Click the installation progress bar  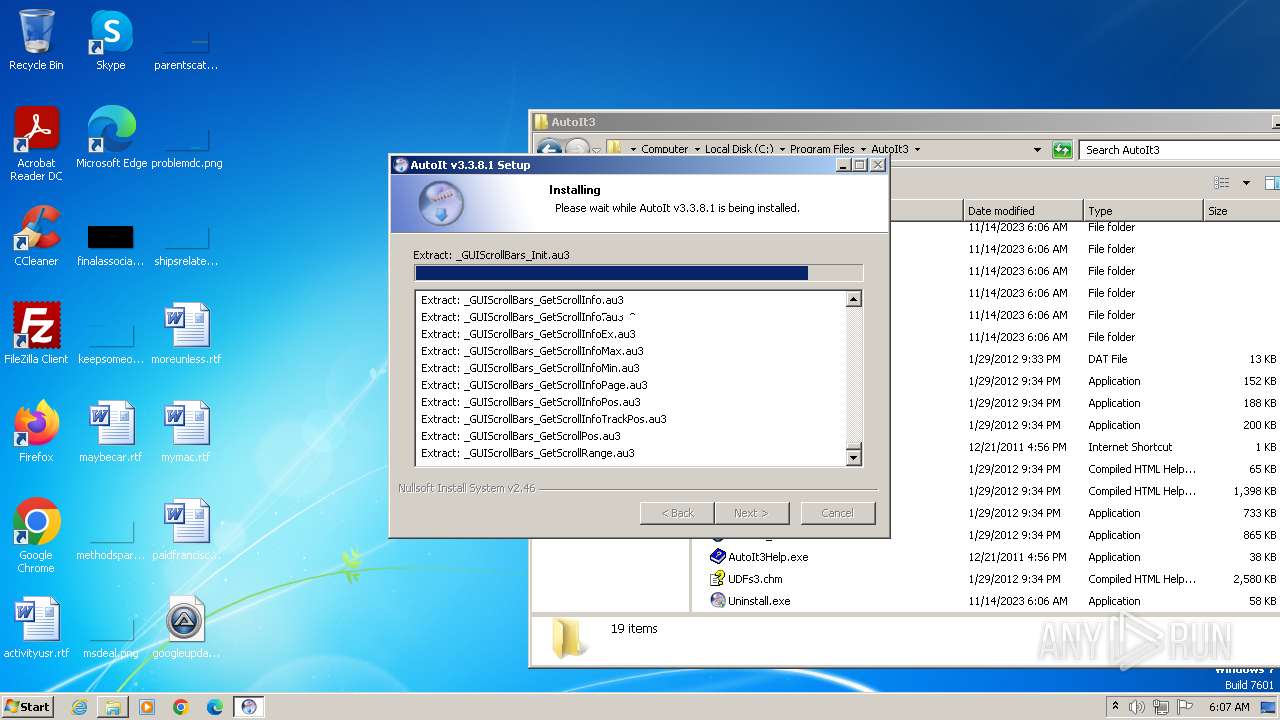(x=638, y=273)
